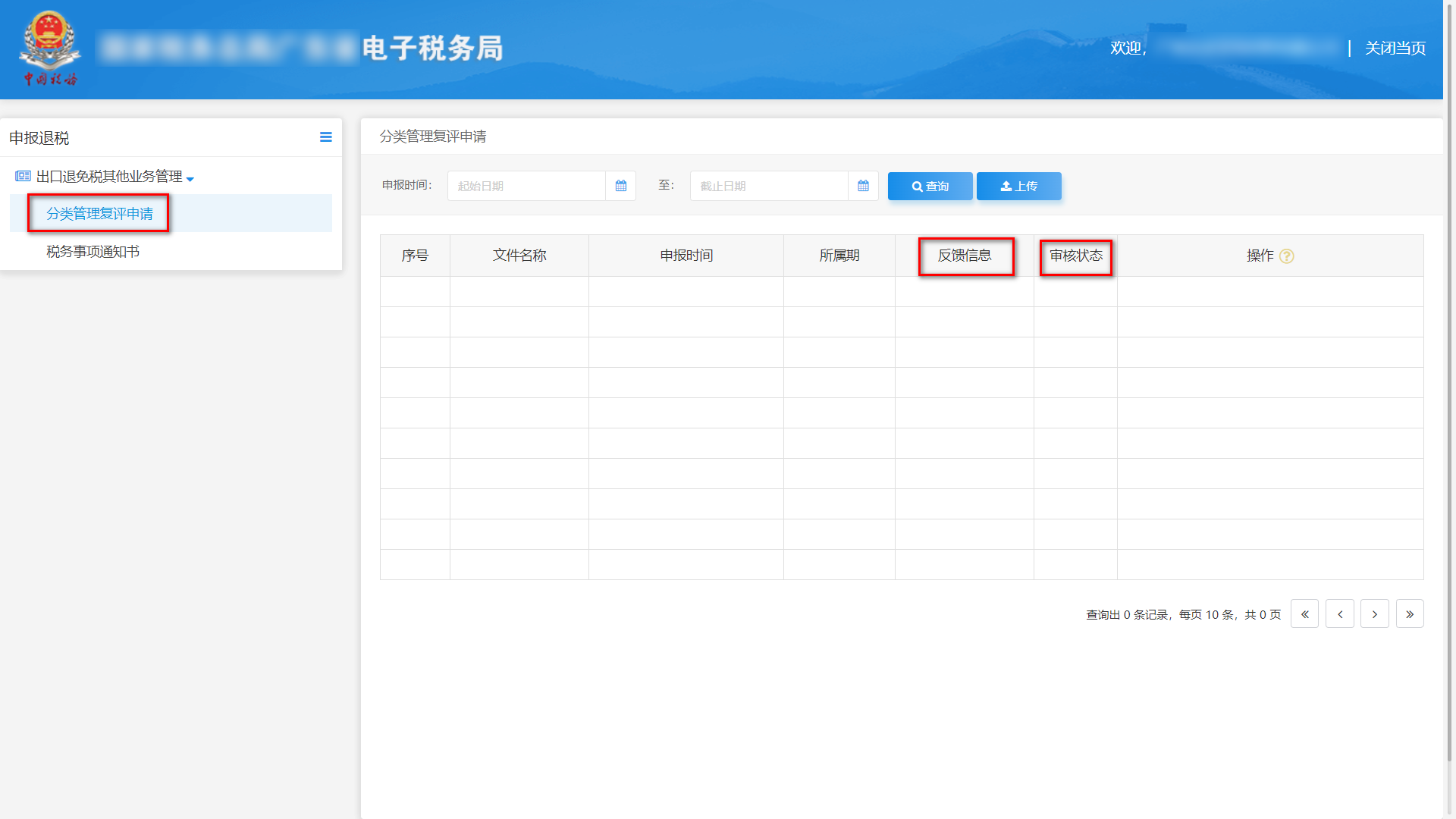Viewport: 1456px width, 819px height.
Task: Jump to last page with double-right arrow
Action: click(1410, 613)
